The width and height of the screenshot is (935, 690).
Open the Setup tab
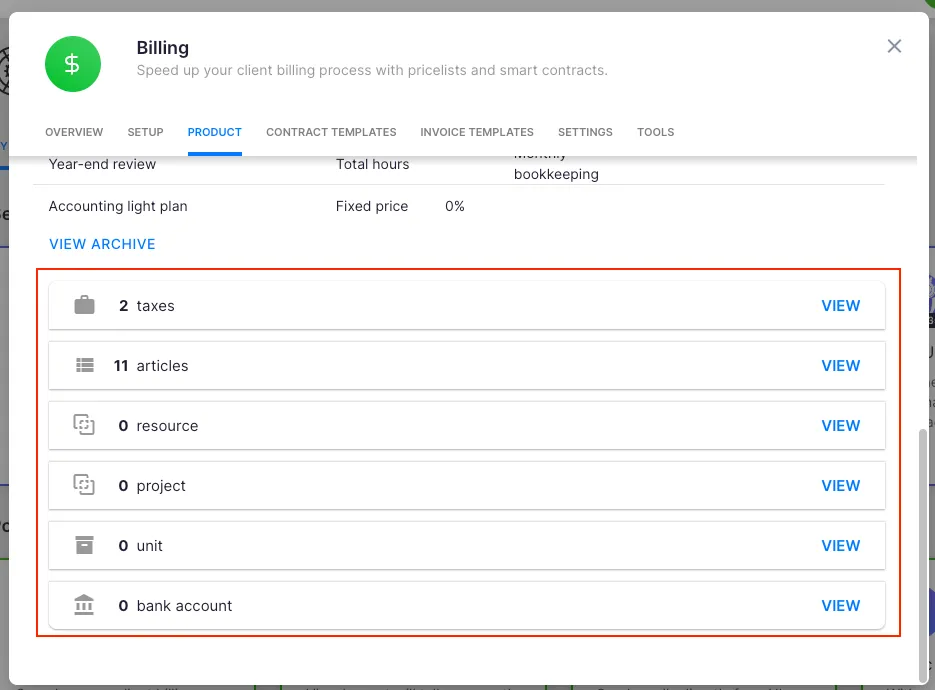pyautogui.click(x=146, y=132)
